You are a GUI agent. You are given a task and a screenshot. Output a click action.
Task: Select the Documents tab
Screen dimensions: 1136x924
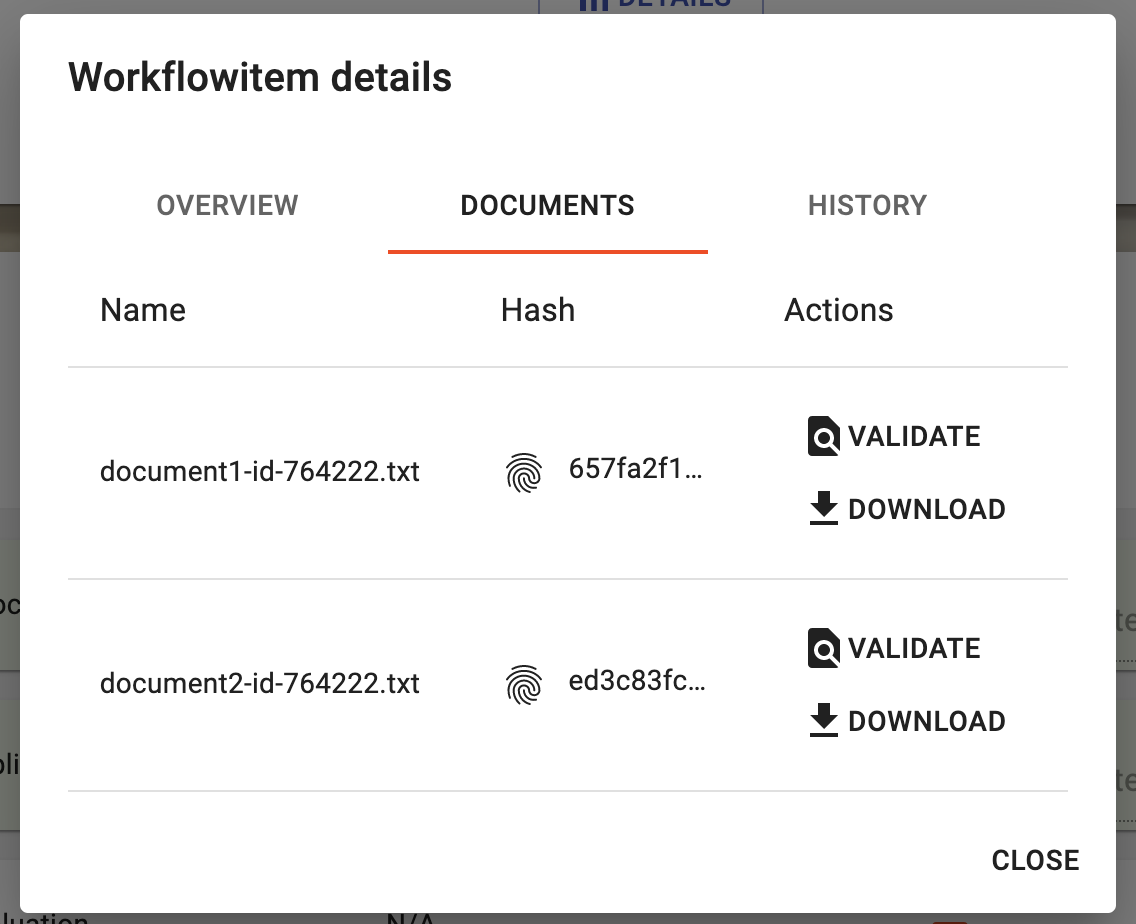pos(547,206)
